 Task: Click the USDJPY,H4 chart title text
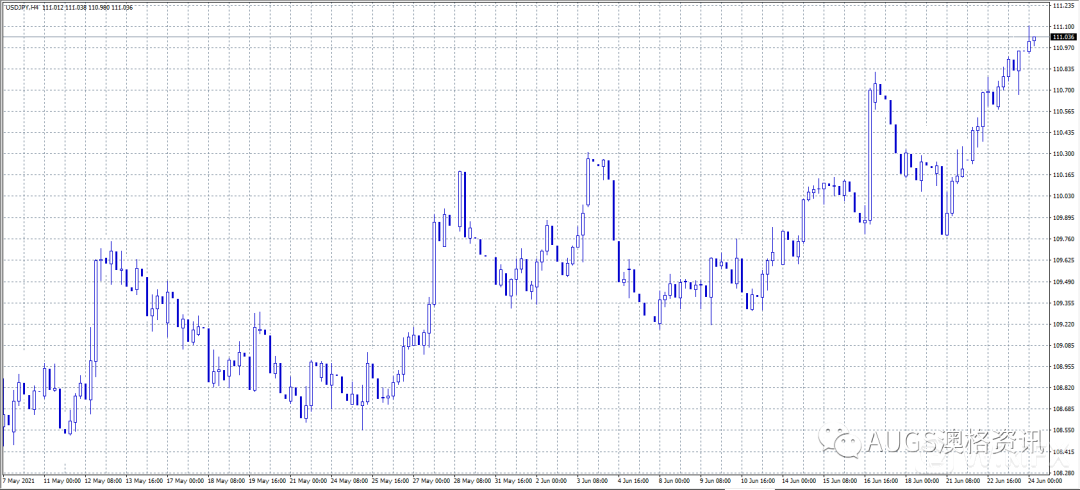pos(21,7)
